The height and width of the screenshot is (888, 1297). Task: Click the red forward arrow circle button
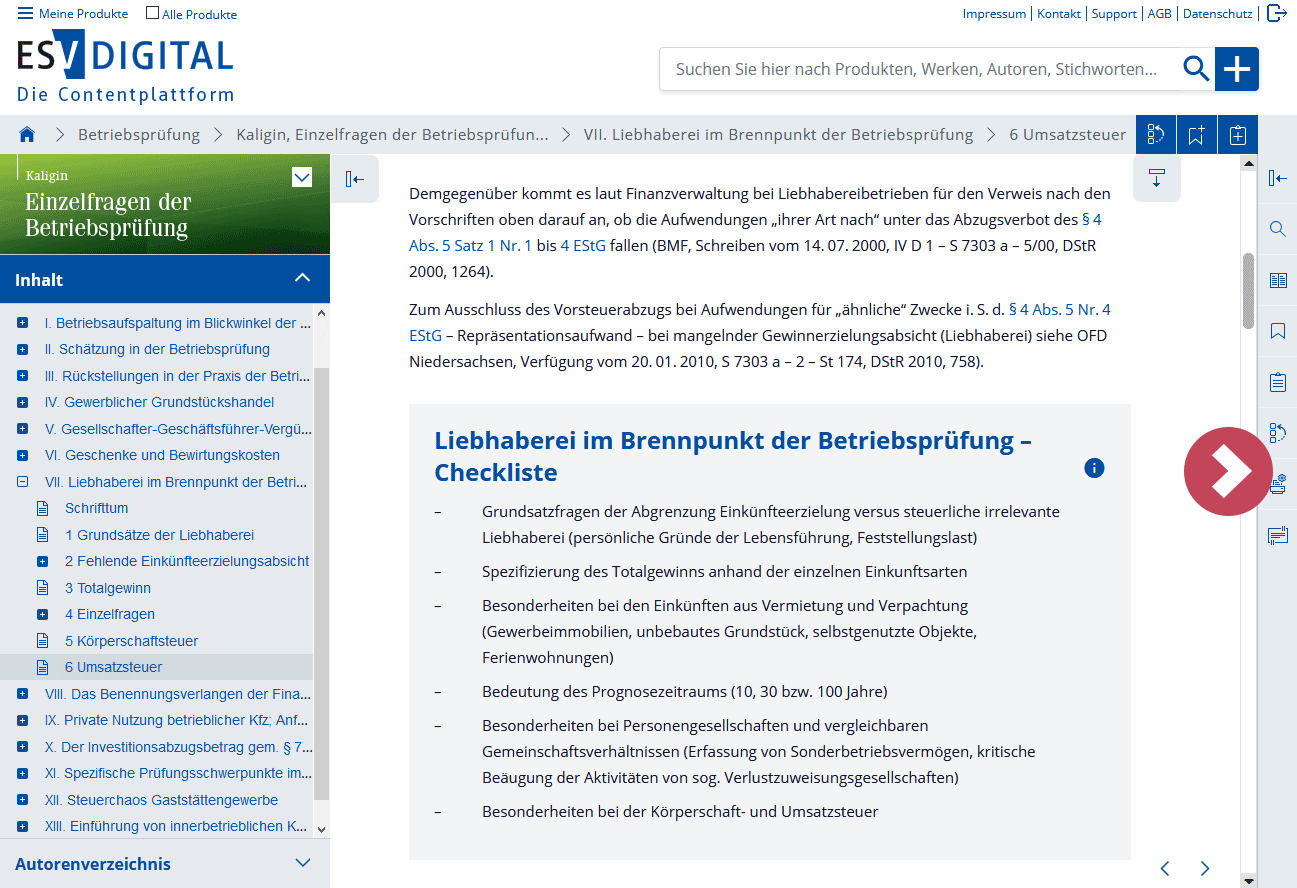tap(1228, 471)
